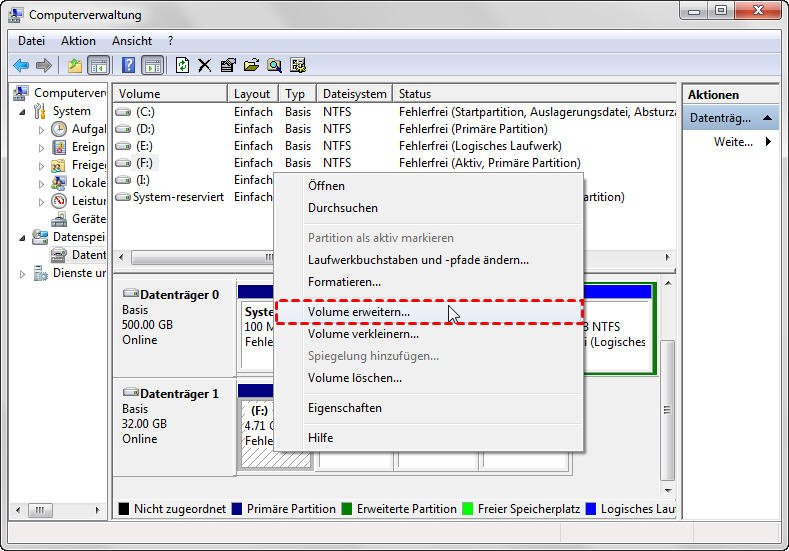Image resolution: width=789 pixels, height=551 pixels.
Task: Open the Ansicht menu
Action: [132, 41]
